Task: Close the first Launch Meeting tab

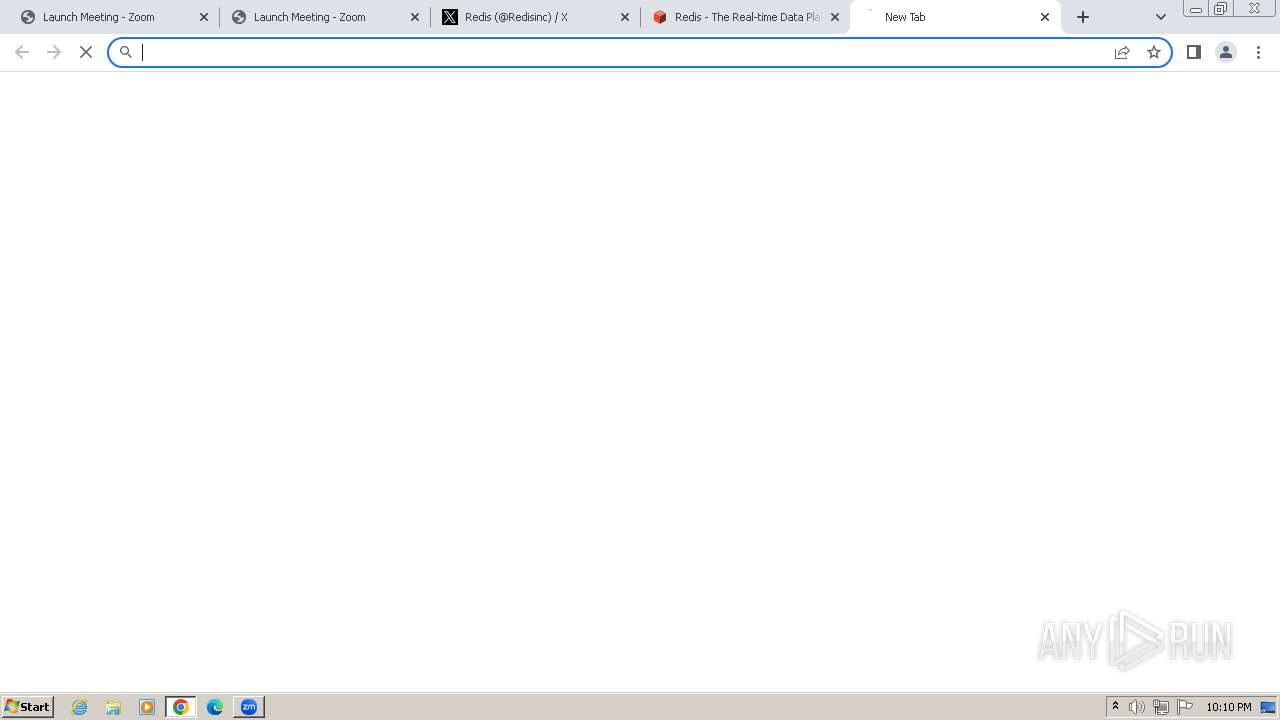Action: [x=204, y=17]
